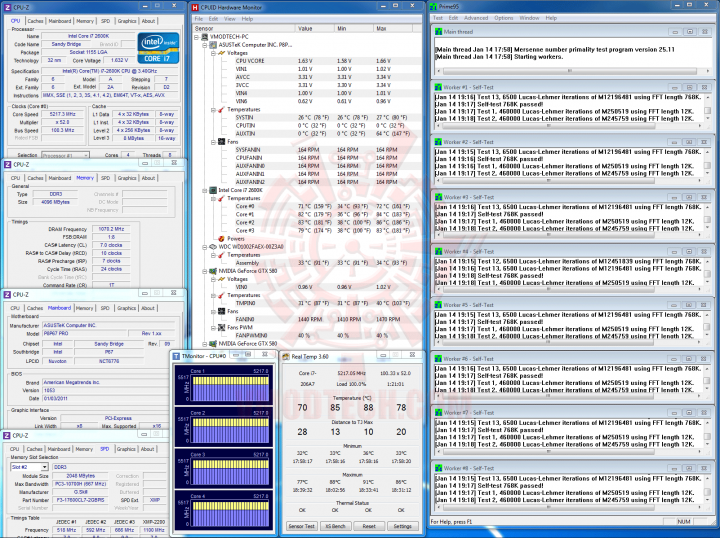The width and height of the screenshot is (720, 538).
Task: Click the CPU-Z SPD window title icon
Action: tap(7, 435)
